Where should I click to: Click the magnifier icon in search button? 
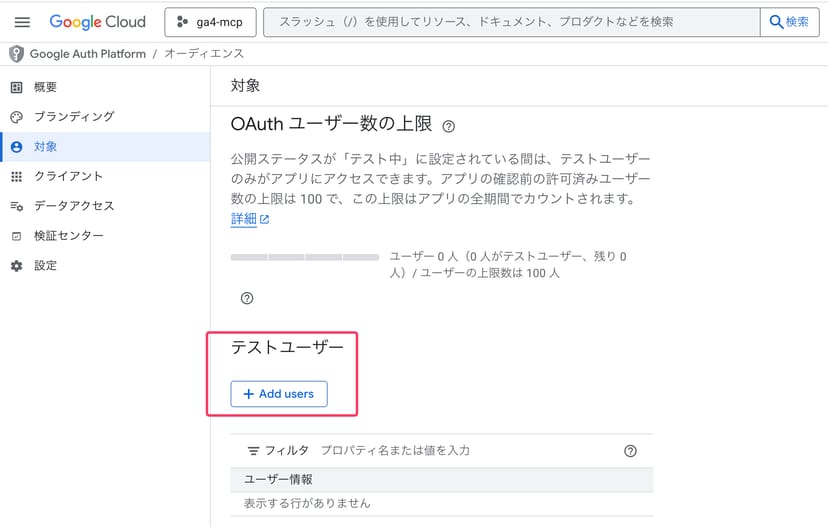[776, 22]
